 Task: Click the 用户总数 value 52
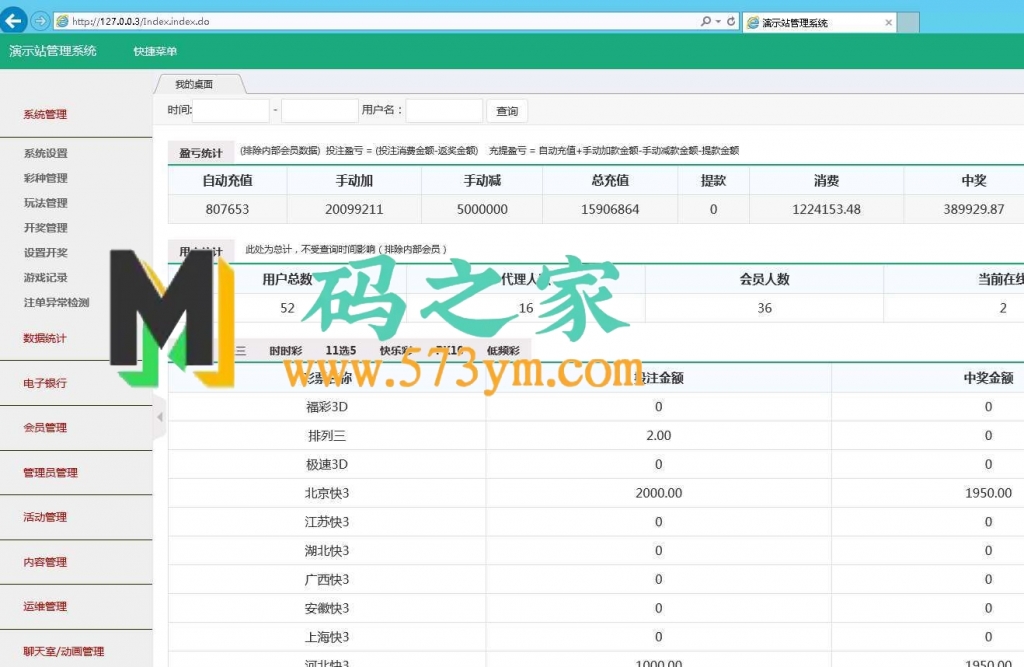coord(287,308)
